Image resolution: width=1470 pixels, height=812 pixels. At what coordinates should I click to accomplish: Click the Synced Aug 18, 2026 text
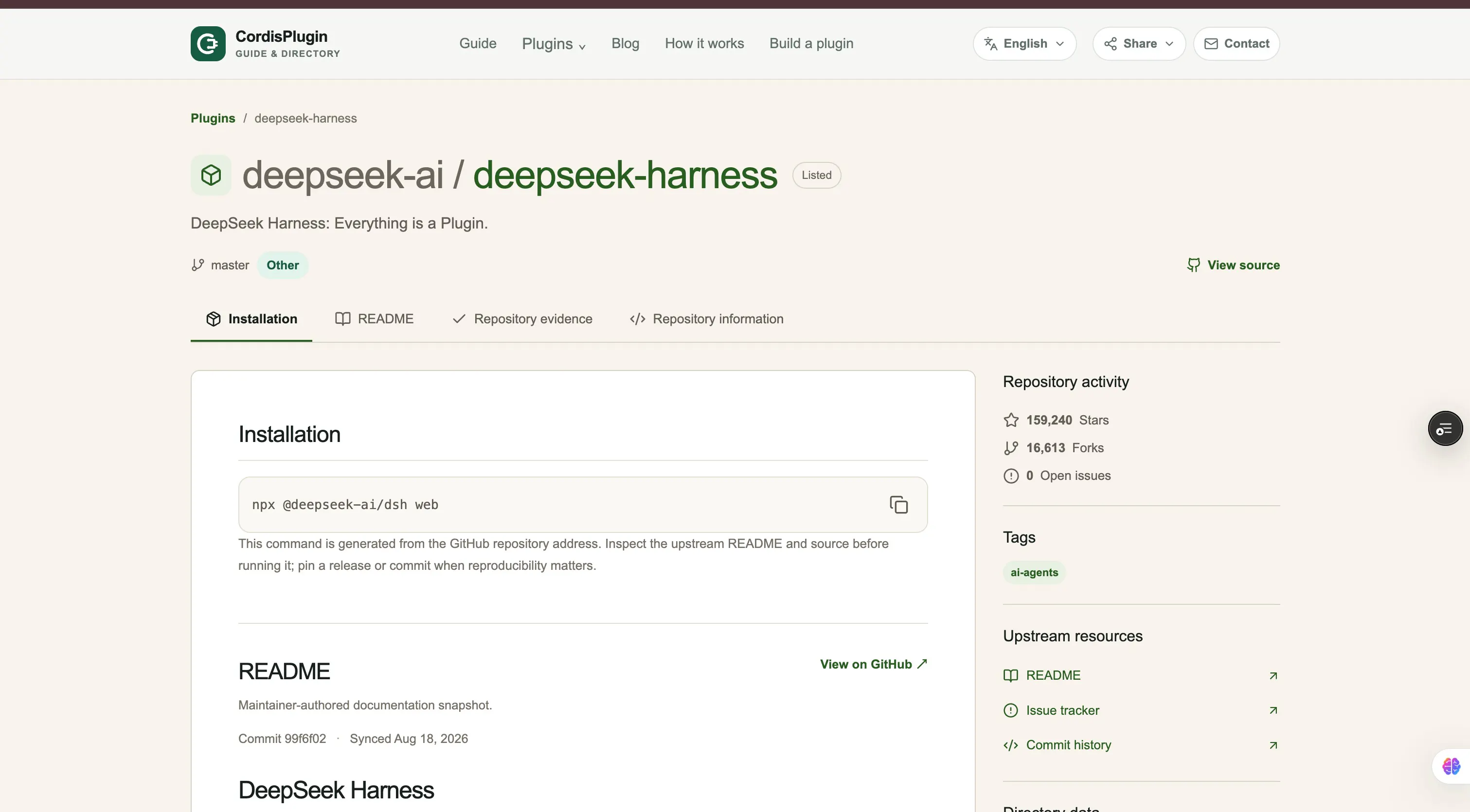[x=409, y=739]
